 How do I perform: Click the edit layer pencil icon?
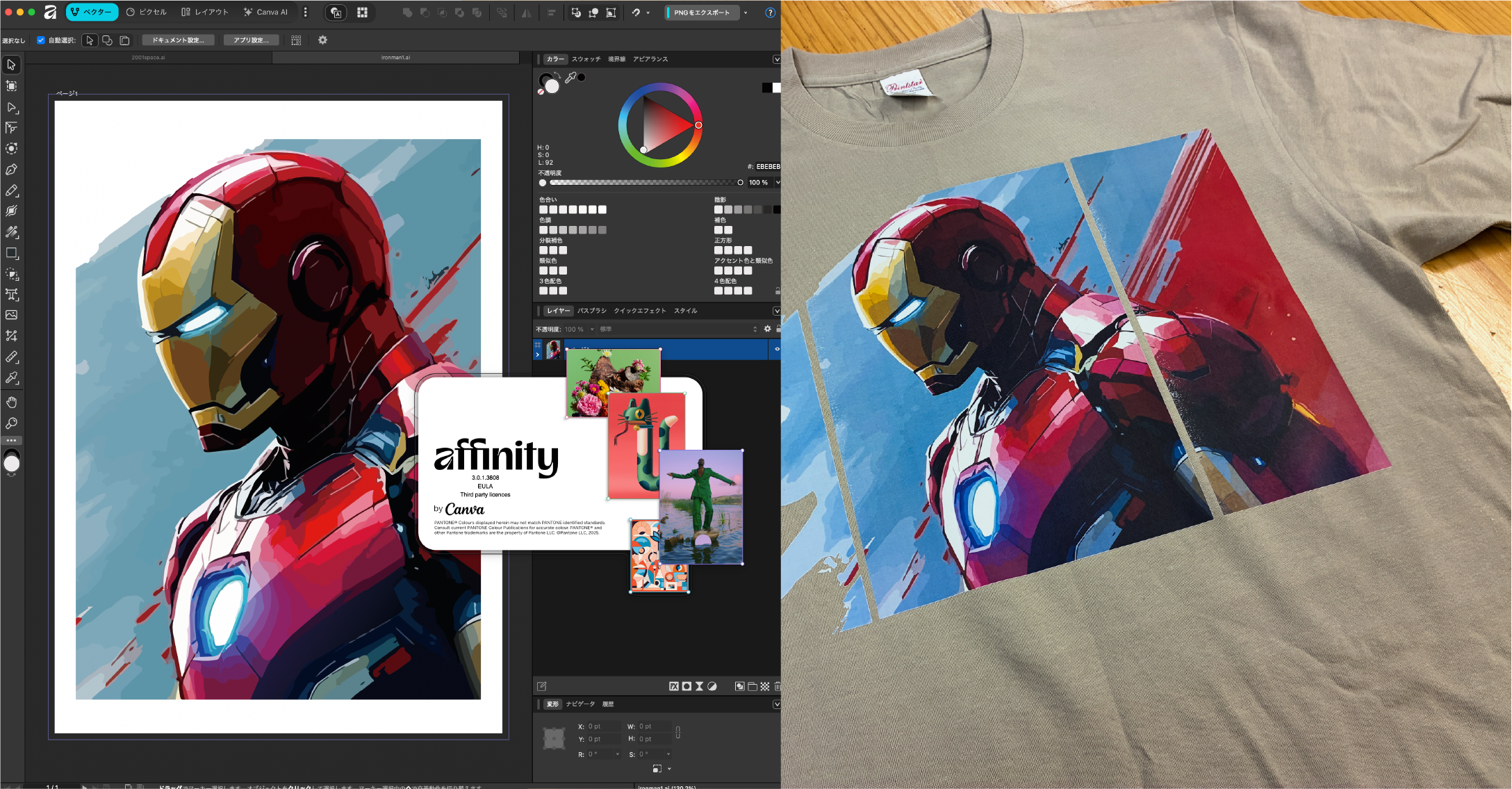pos(542,687)
